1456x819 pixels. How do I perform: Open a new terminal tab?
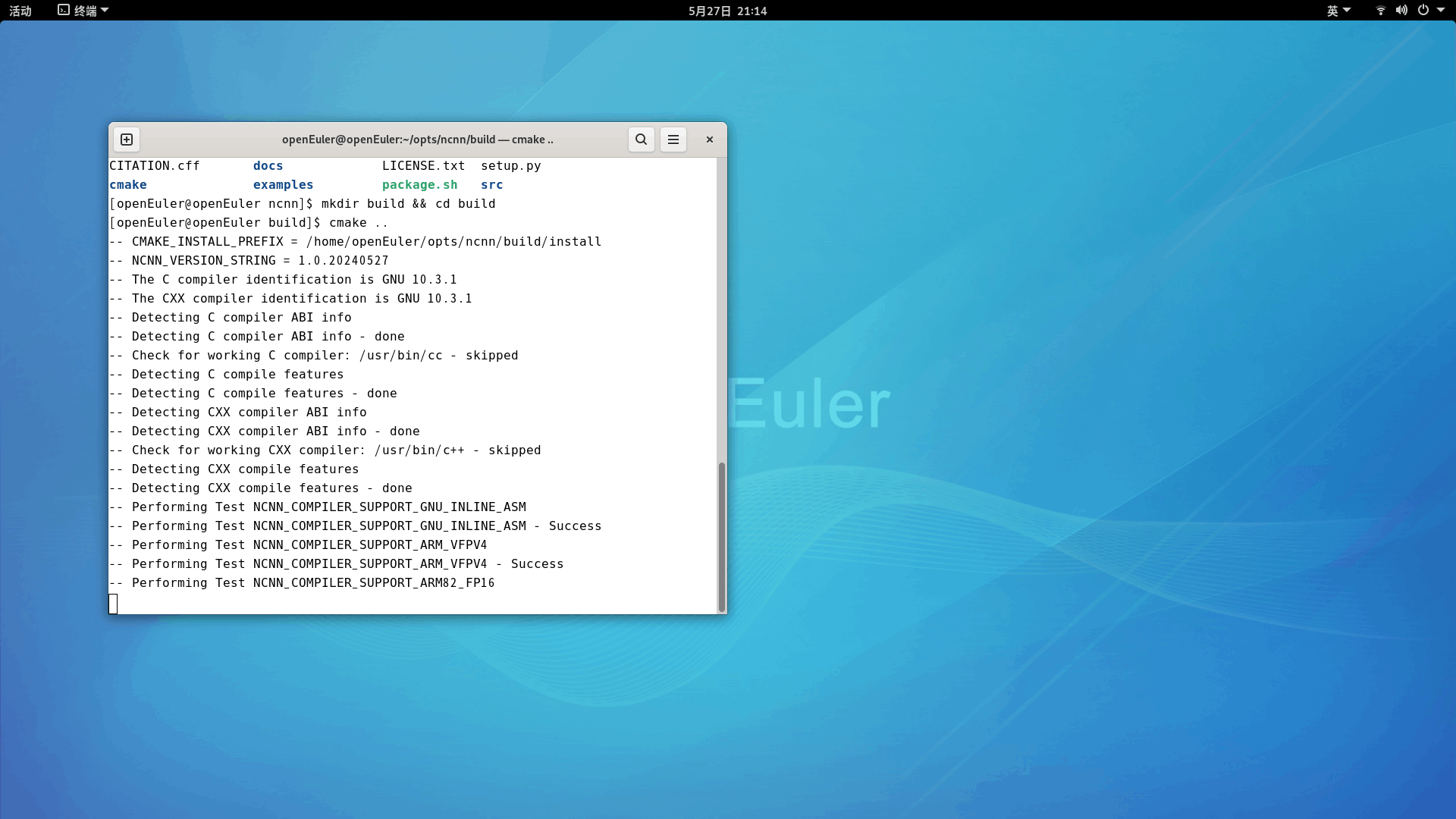127,140
